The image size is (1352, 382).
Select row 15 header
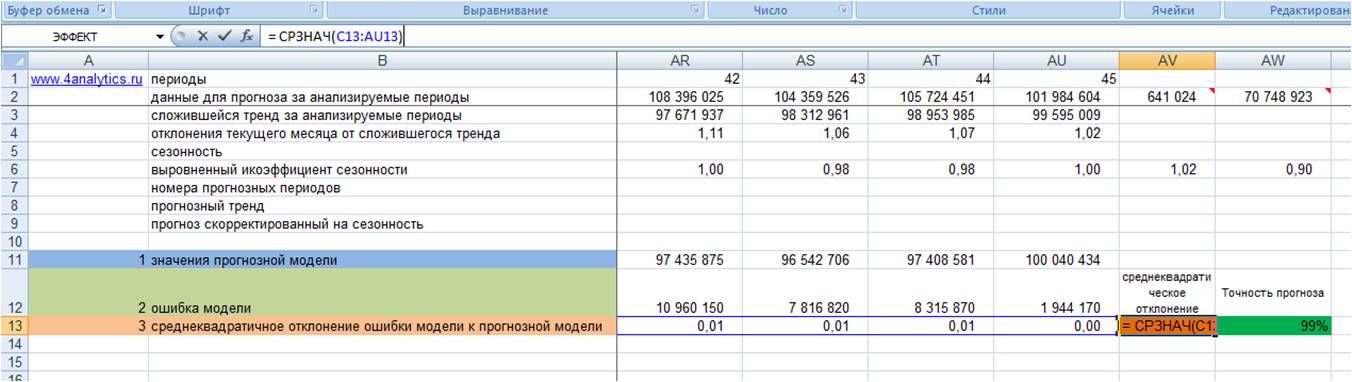click(14, 362)
